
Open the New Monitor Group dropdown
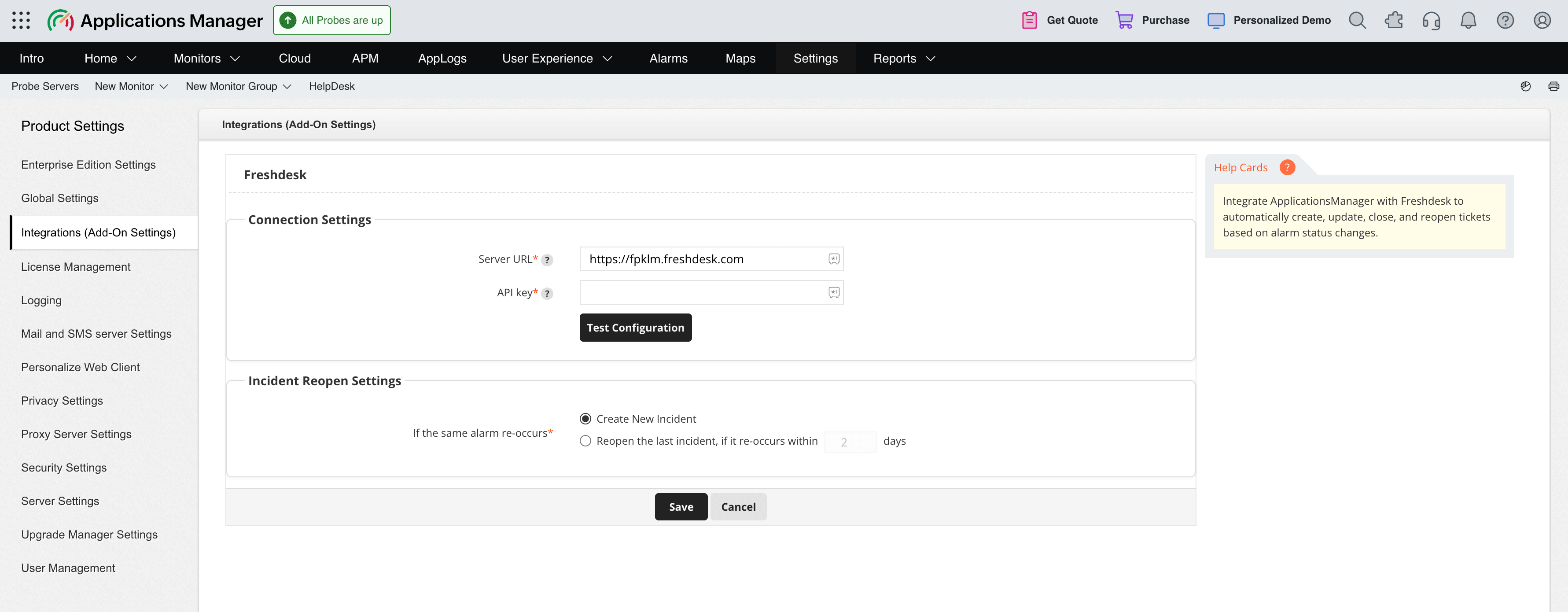tap(238, 86)
